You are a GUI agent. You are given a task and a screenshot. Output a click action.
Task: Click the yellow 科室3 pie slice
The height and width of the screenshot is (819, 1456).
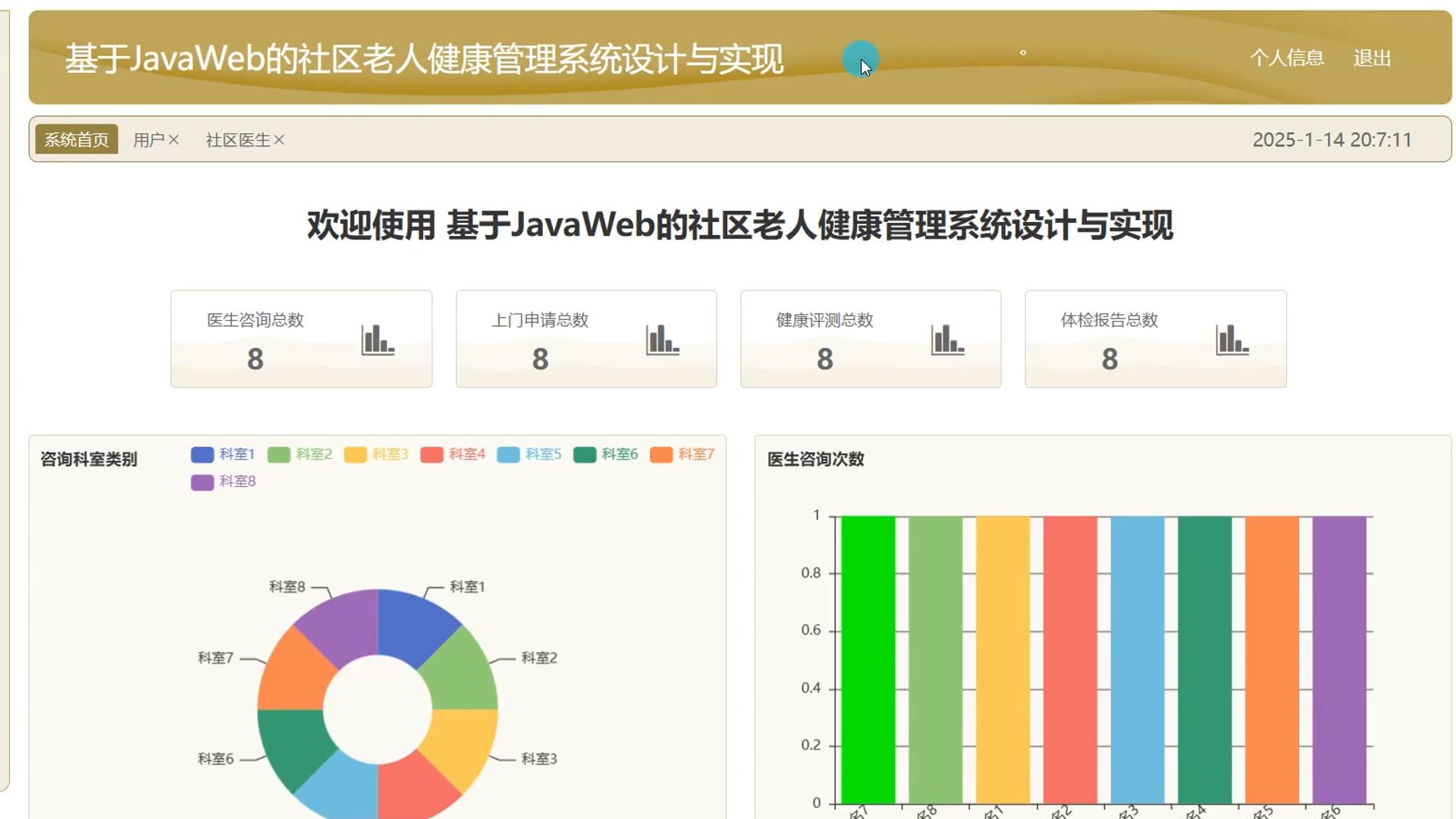tap(460, 744)
